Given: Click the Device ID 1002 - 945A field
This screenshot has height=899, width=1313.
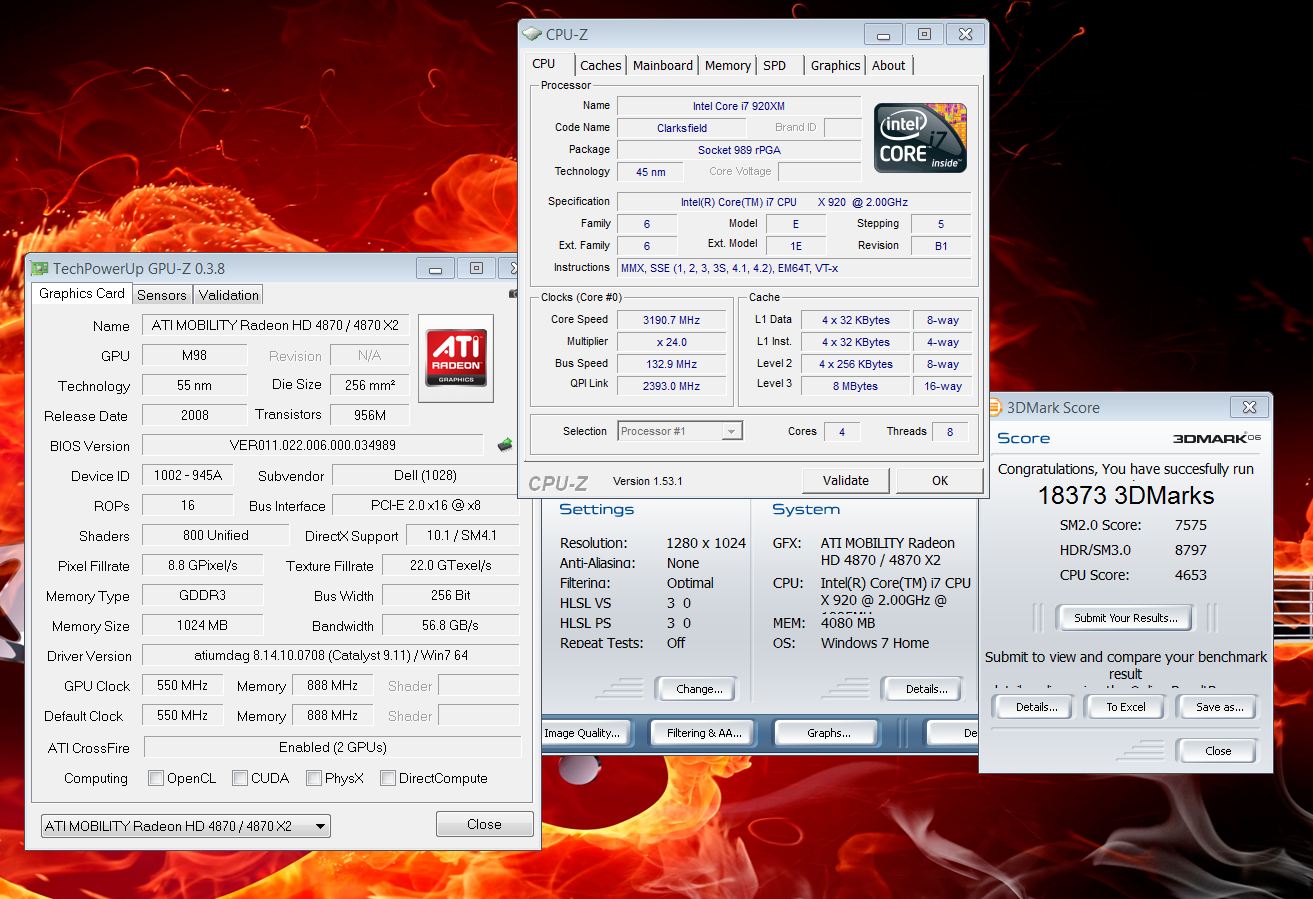Looking at the screenshot, I should tap(189, 476).
